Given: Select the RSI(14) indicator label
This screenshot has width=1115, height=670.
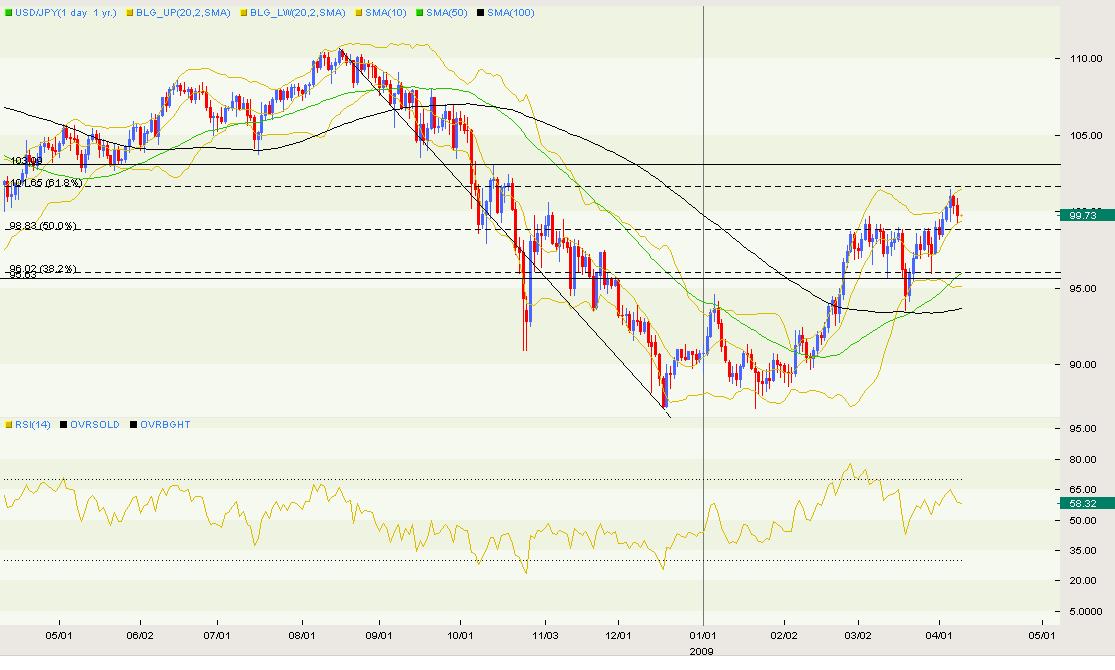Looking at the screenshot, I should (x=33, y=425).
